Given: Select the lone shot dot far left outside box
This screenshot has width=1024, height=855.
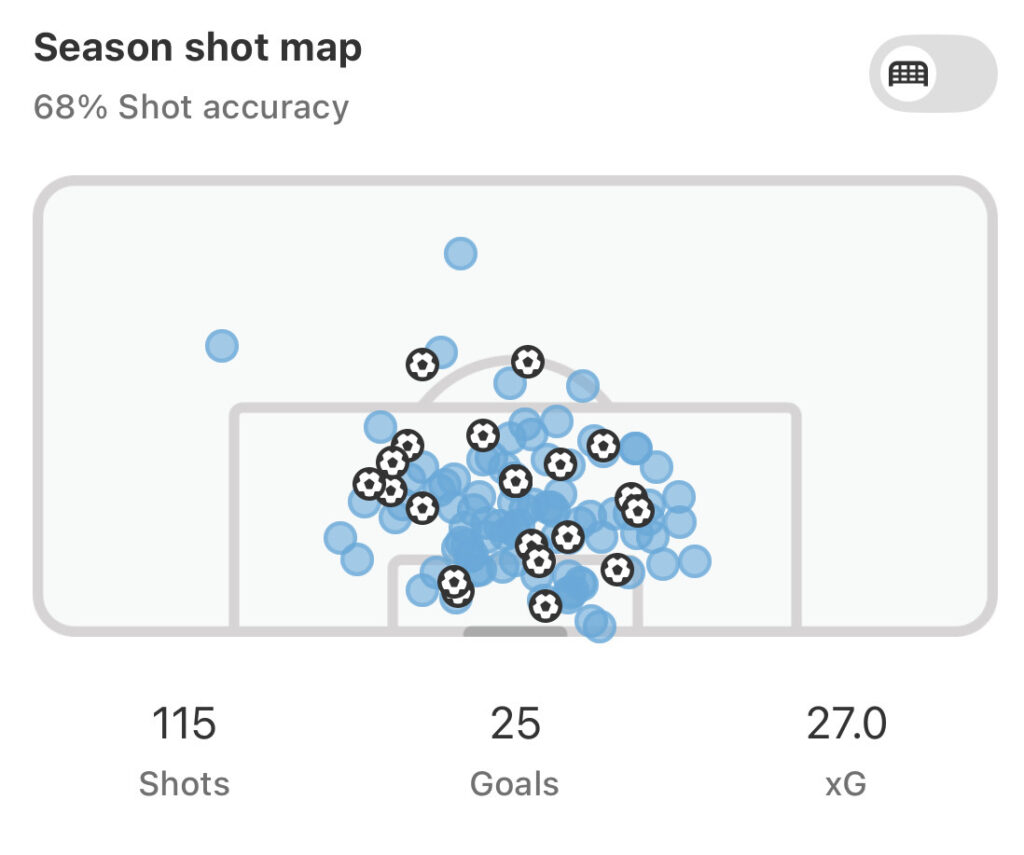Looking at the screenshot, I should tap(221, 346).
